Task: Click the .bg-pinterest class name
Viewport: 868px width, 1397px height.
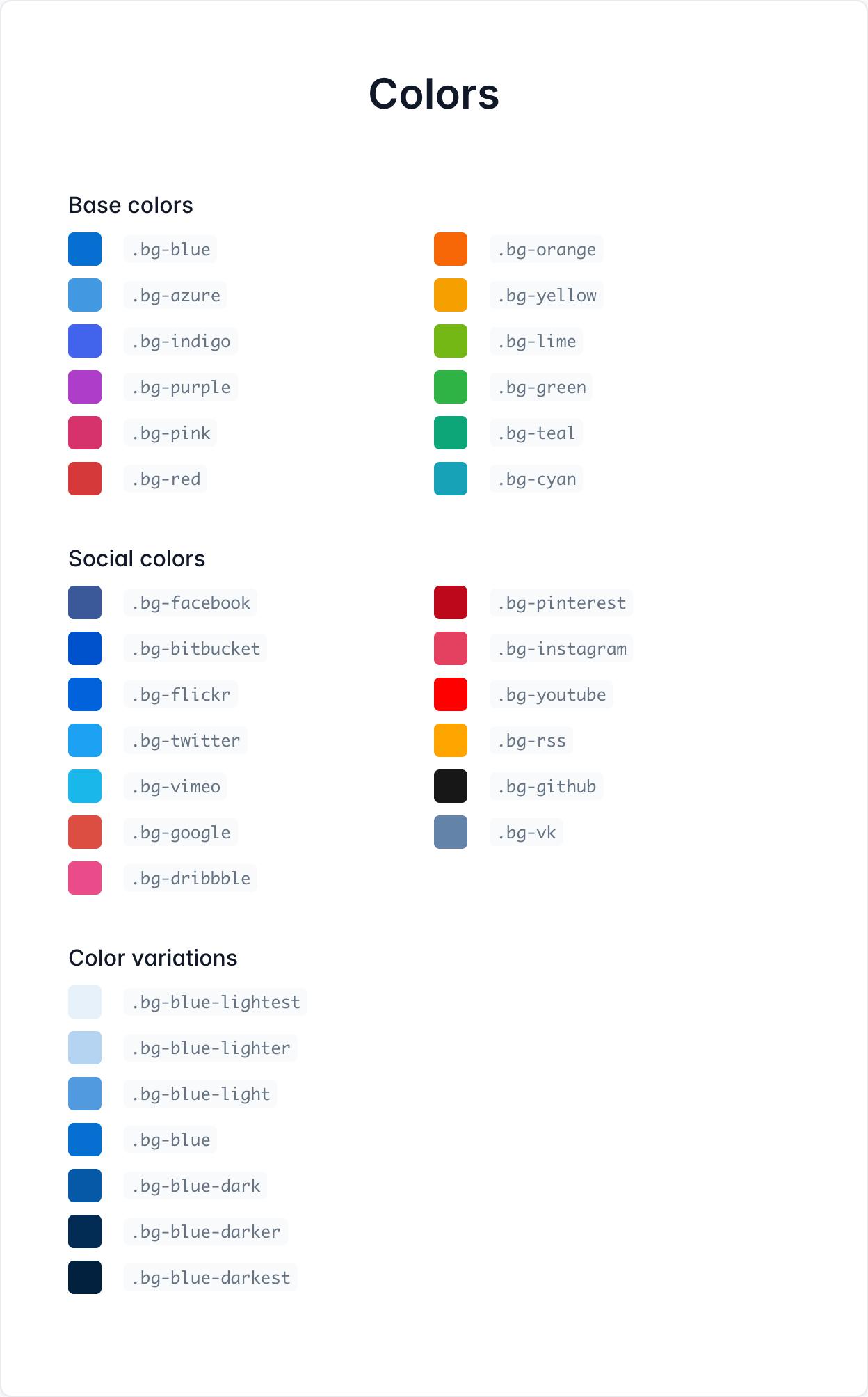Action: 561,602
